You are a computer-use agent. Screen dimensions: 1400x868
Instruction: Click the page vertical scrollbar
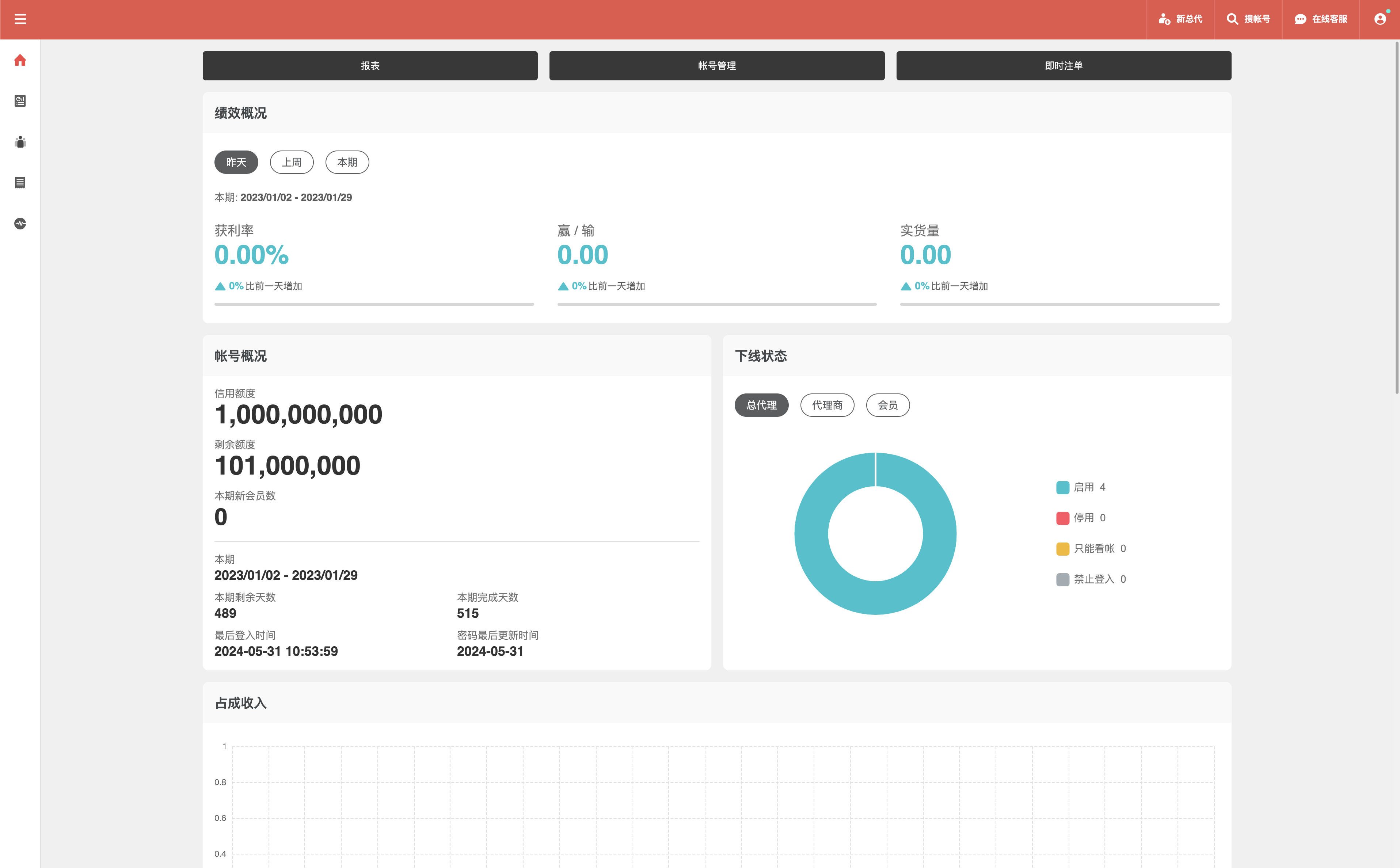1397,218
